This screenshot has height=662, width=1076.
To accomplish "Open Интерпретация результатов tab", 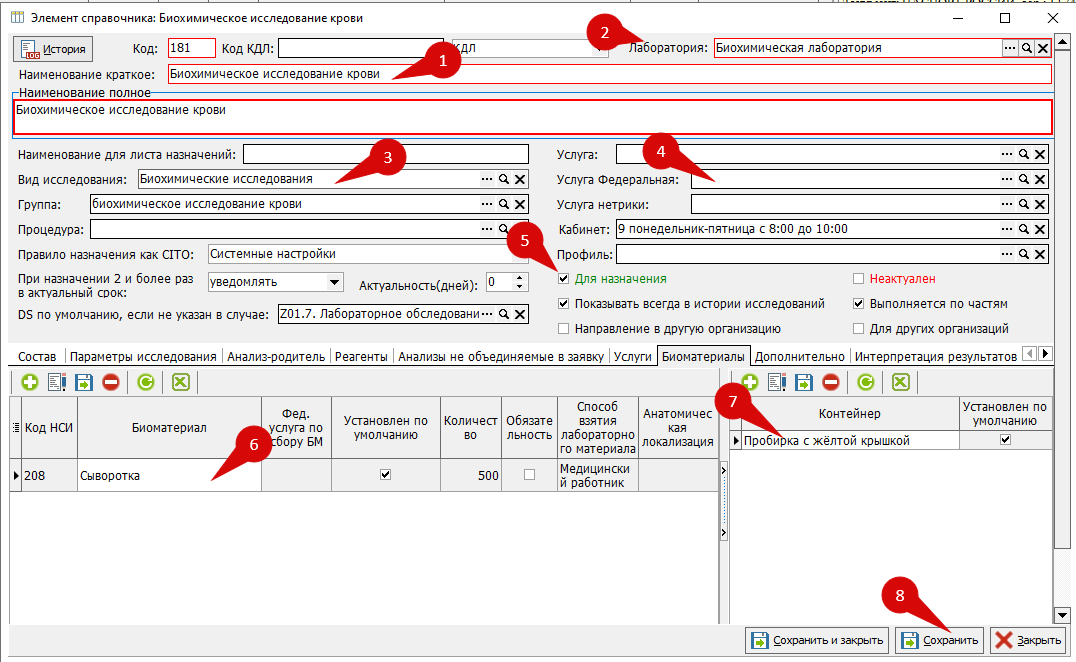I will click(x=936, y=357).
